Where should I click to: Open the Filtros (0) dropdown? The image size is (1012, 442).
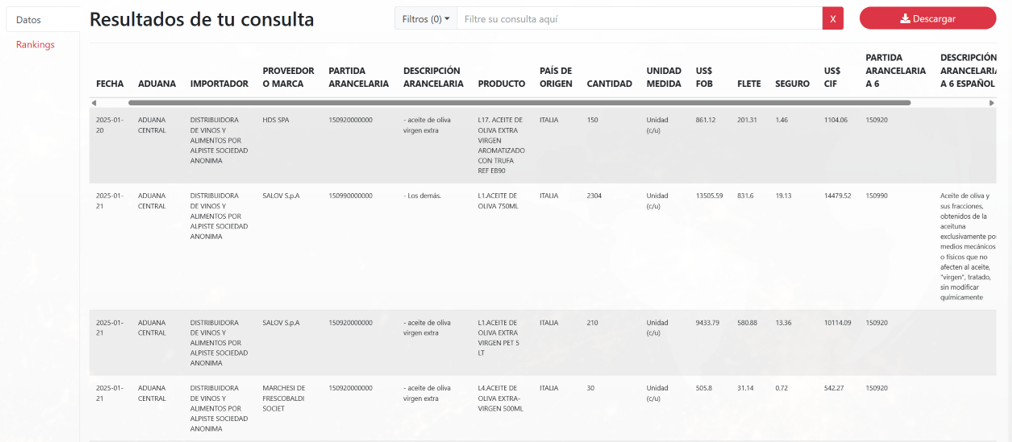pyautogui.click(x=426, y=19)
